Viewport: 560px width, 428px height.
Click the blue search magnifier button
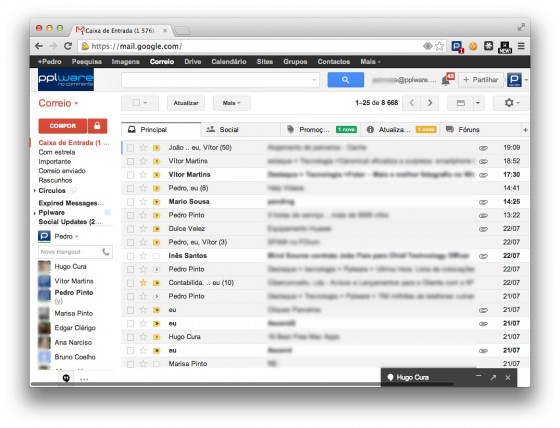click(x=345, y=80)
